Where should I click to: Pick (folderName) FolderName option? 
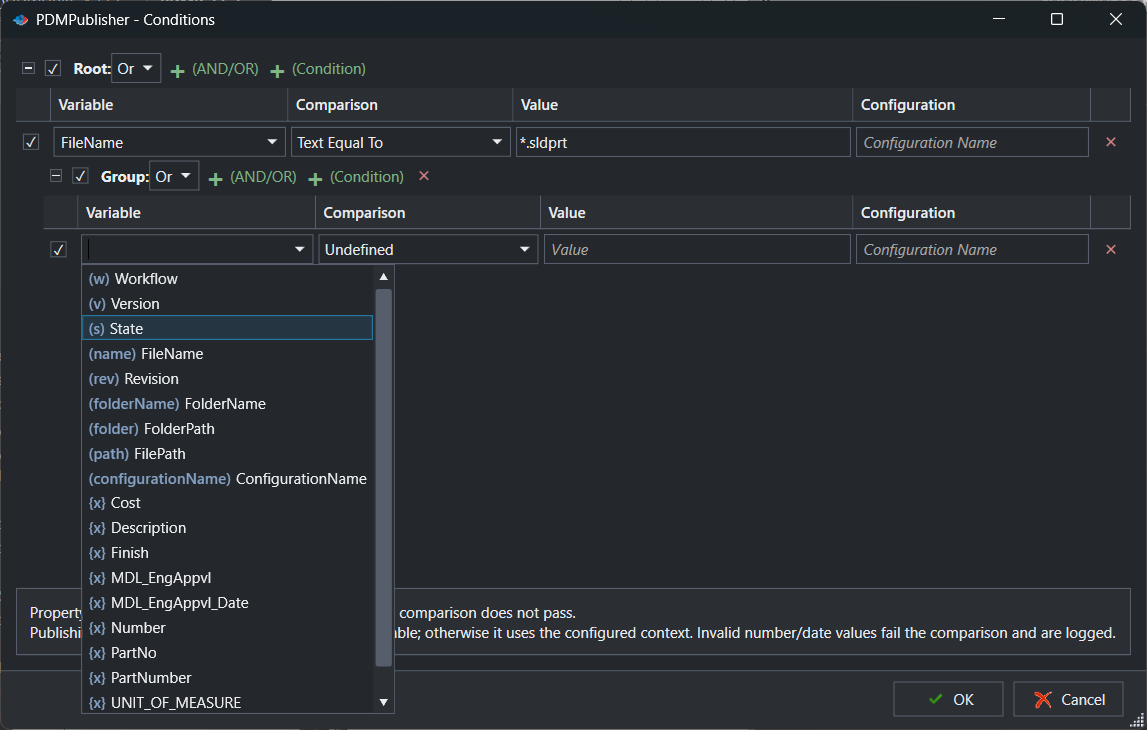[227, 404]
